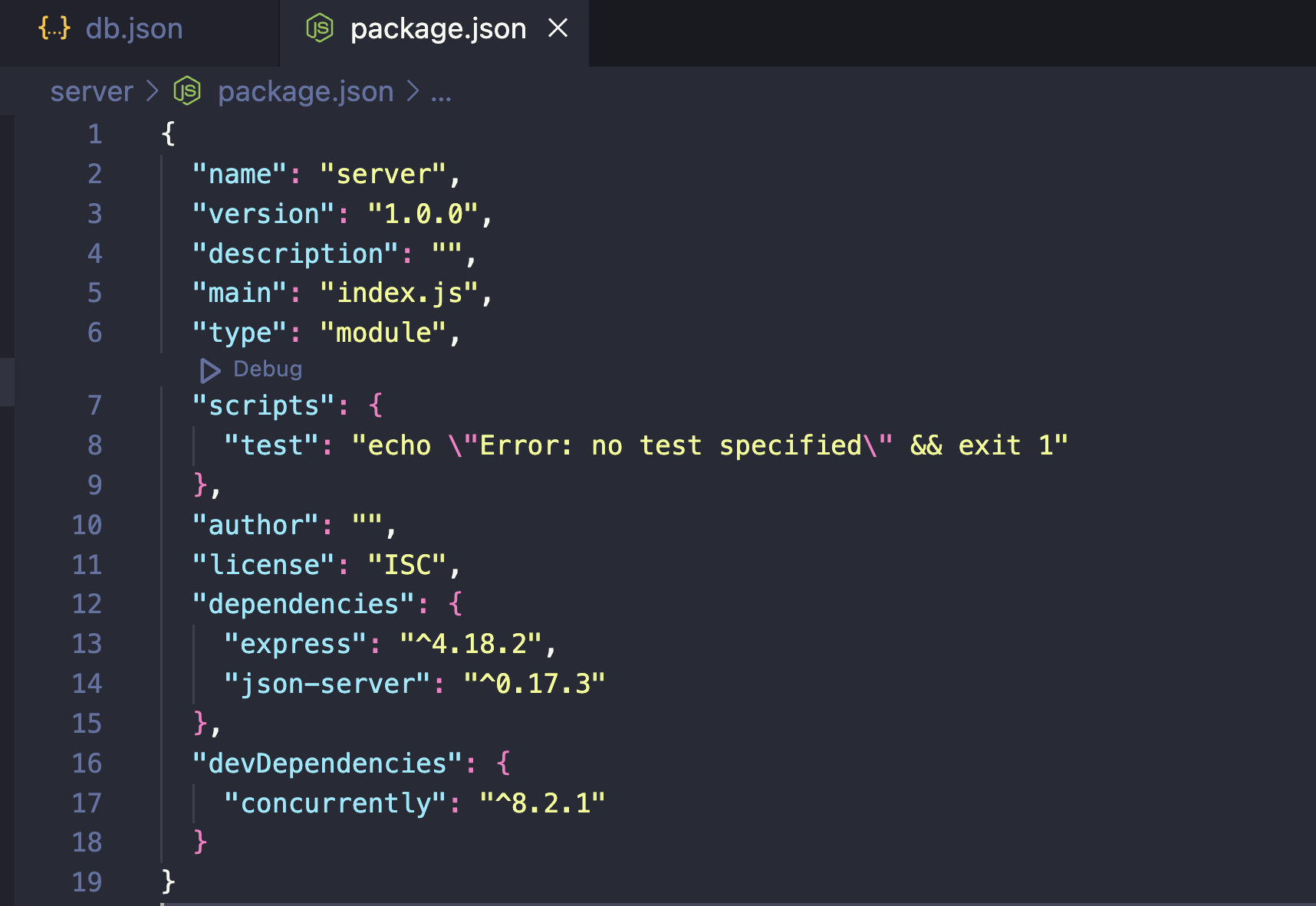The height and width of the screenshot is (906, 1316).
Task: Click the Debug CodeLens link above scripts
Action: click(268, 369)
